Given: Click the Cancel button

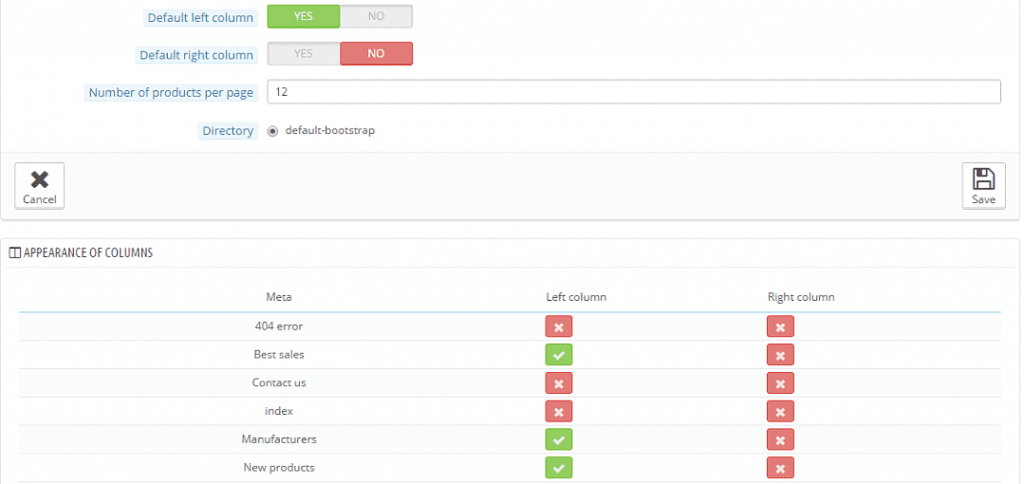Looking at the screenshot, I should pos(39,186).
